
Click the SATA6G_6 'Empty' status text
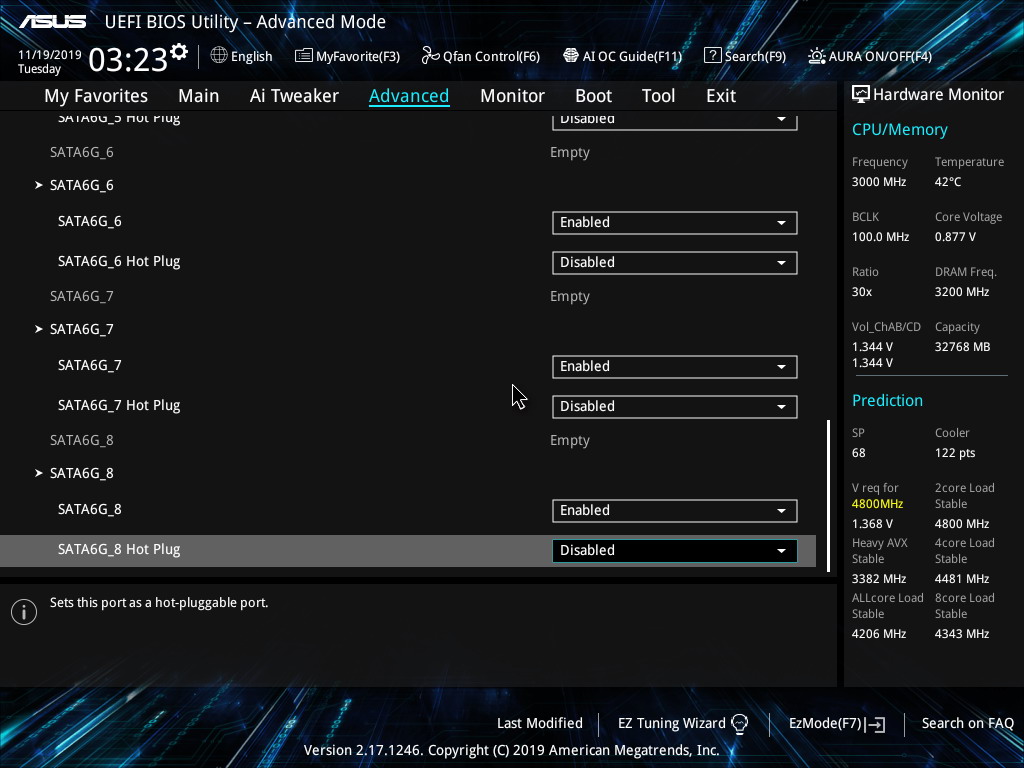point(569,153)
